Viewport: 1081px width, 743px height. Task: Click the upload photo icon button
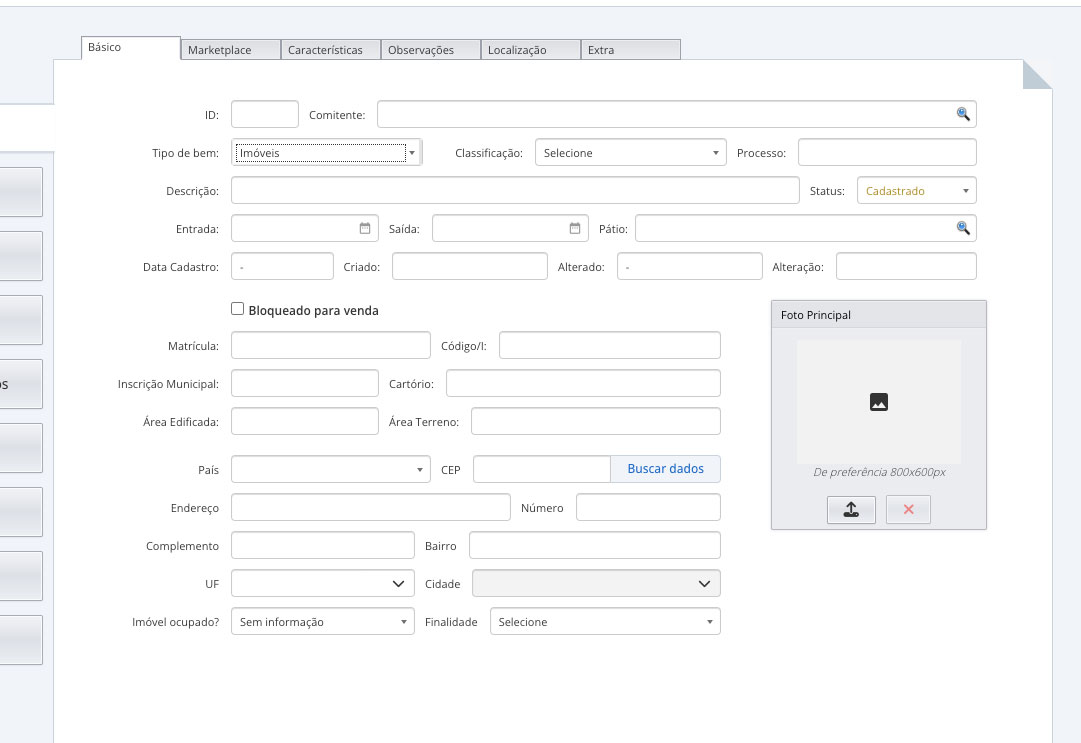click(x=851, y=510)
